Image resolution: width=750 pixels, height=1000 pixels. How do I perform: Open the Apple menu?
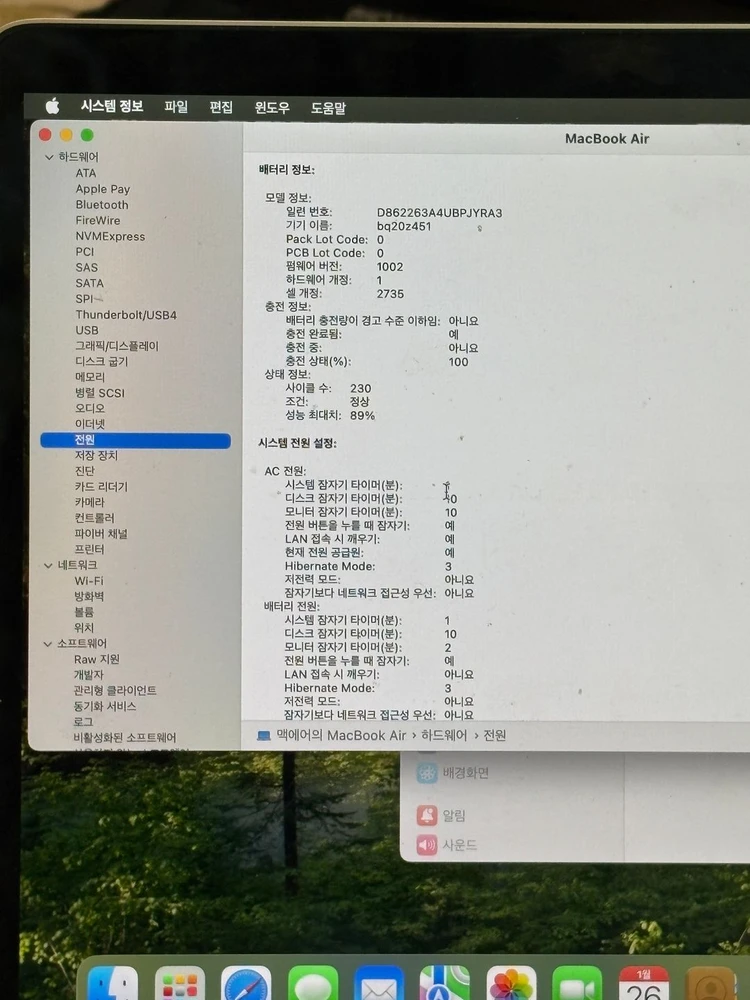tap(53, 106)
